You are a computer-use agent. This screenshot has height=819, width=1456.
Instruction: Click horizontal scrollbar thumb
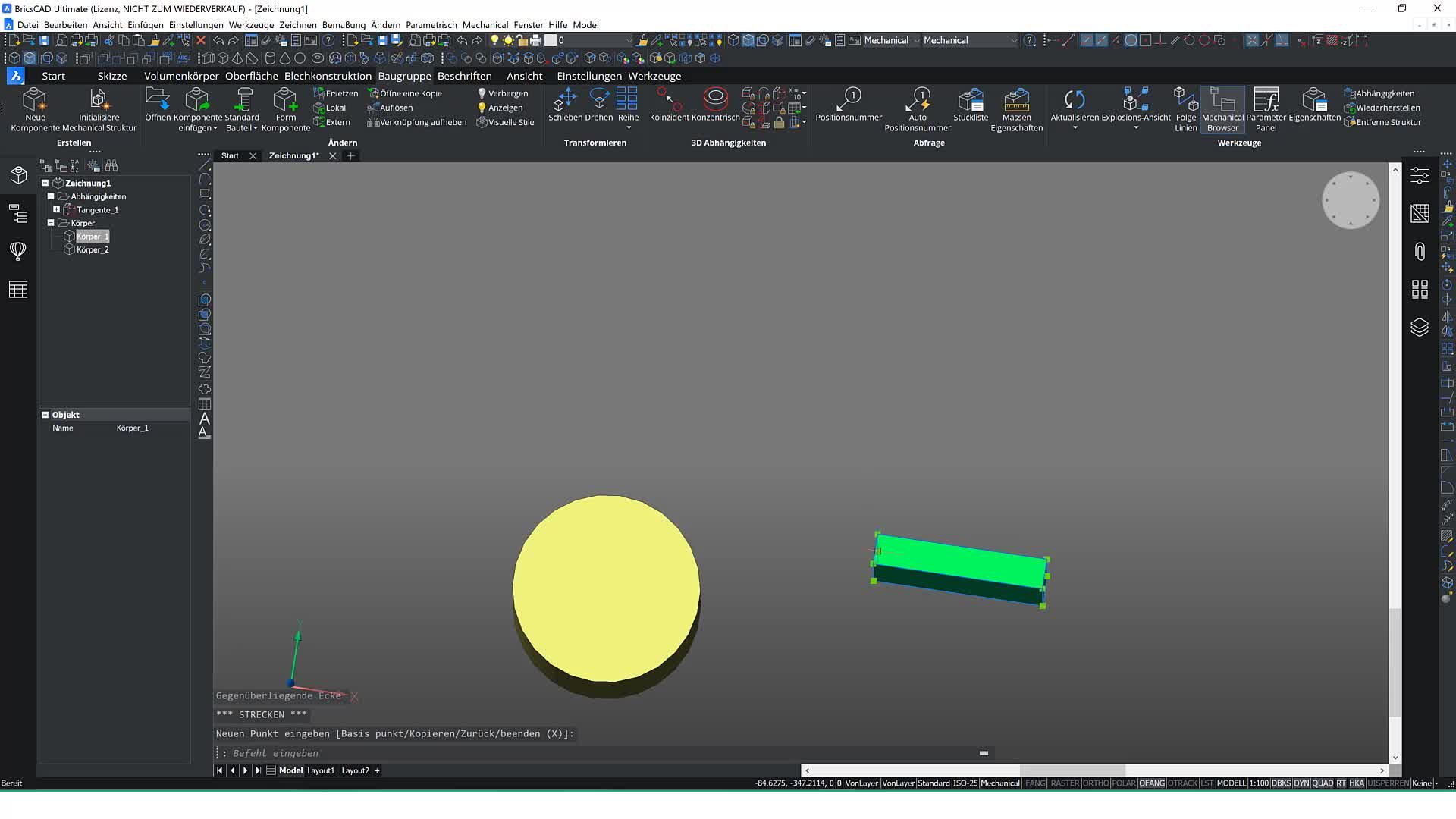click(x=1072, y=770)
